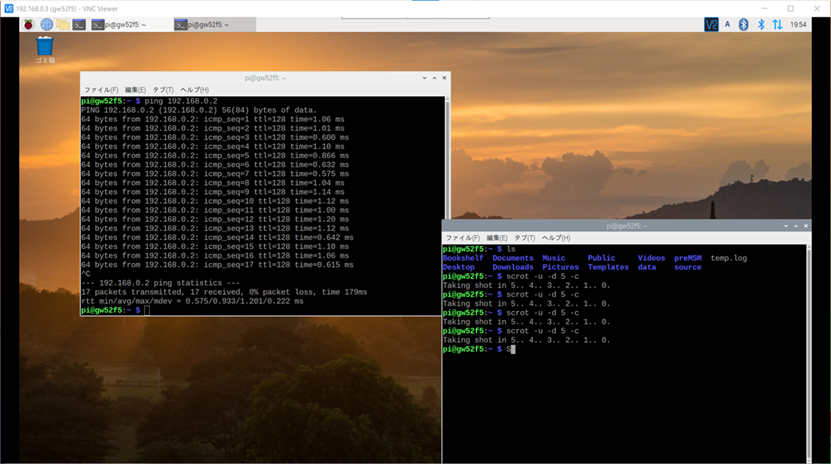This screenshot has height=464, width=831.
Task: Click the VNC server tray icon
Action: (x=711, y=24)
